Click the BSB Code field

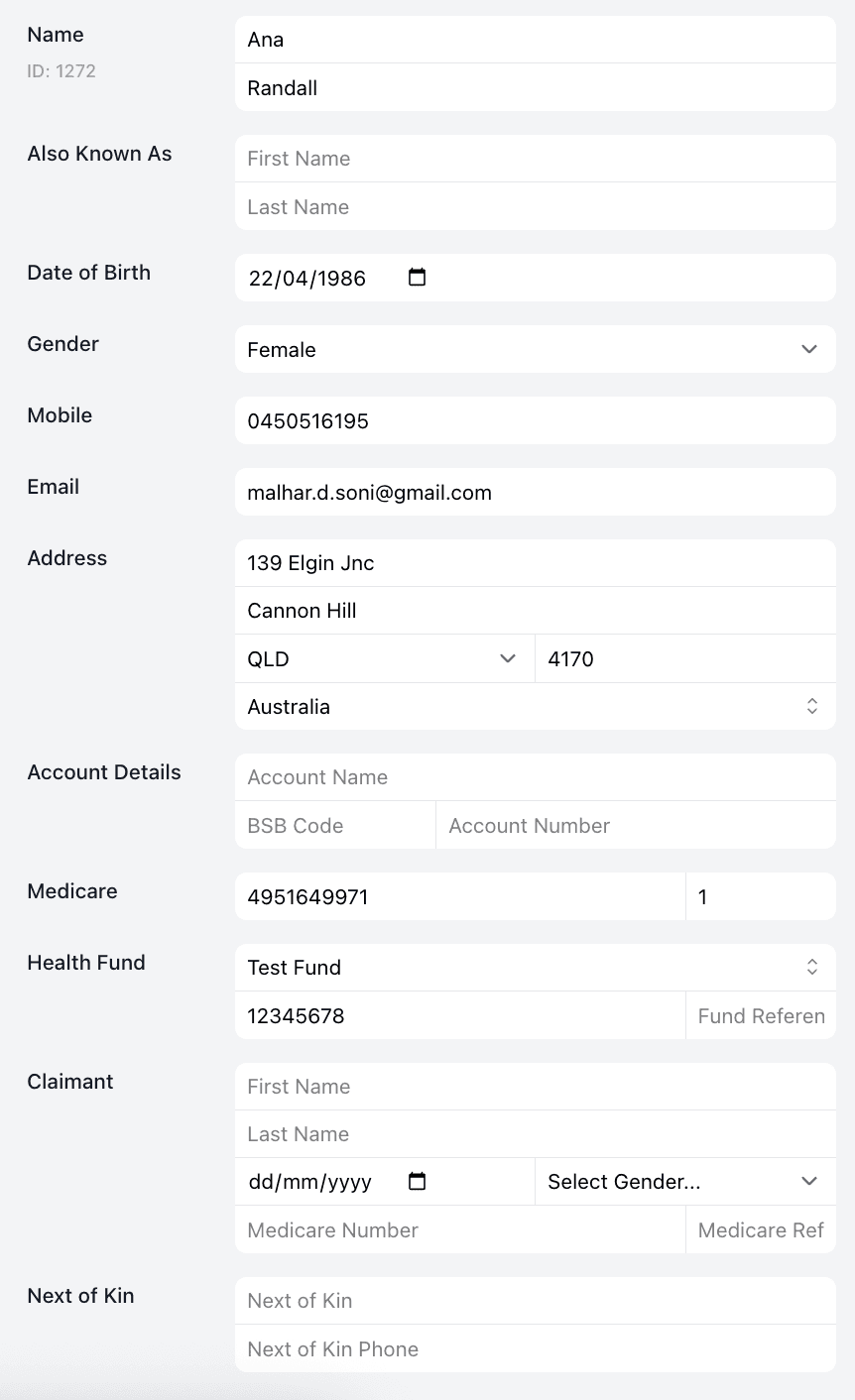pos(334,825)
